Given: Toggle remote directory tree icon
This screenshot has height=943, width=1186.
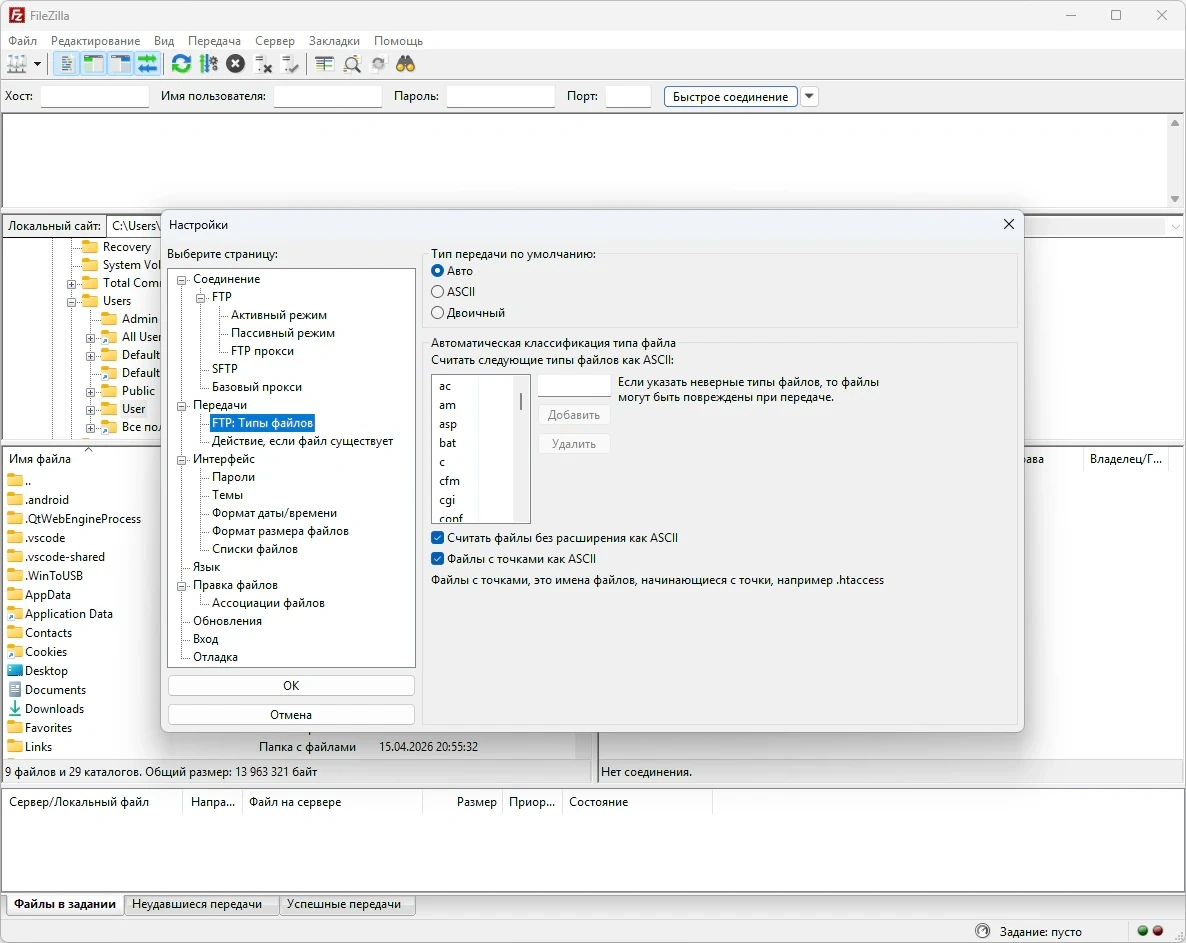Looking at the screenshot, I should click(120, 64).
